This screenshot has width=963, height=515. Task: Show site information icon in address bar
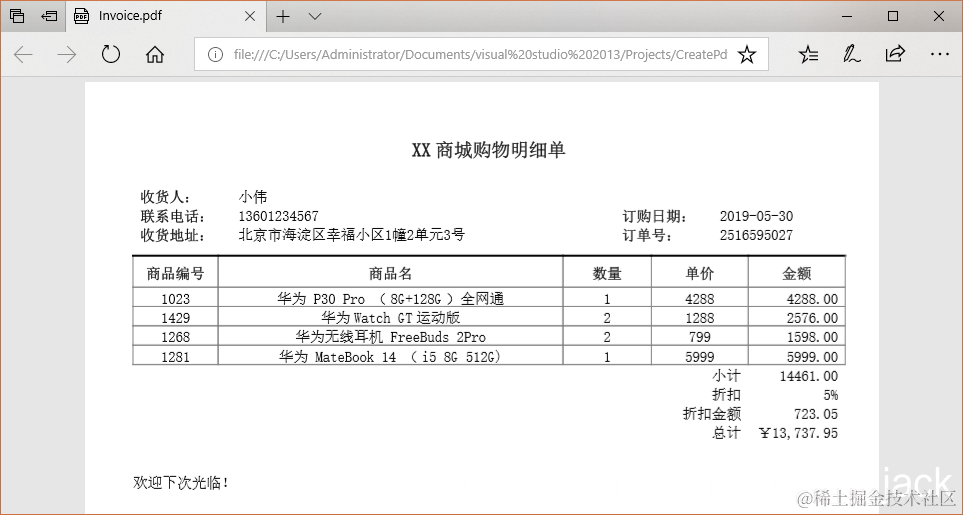pyautogui.click(x=215, y=55)
